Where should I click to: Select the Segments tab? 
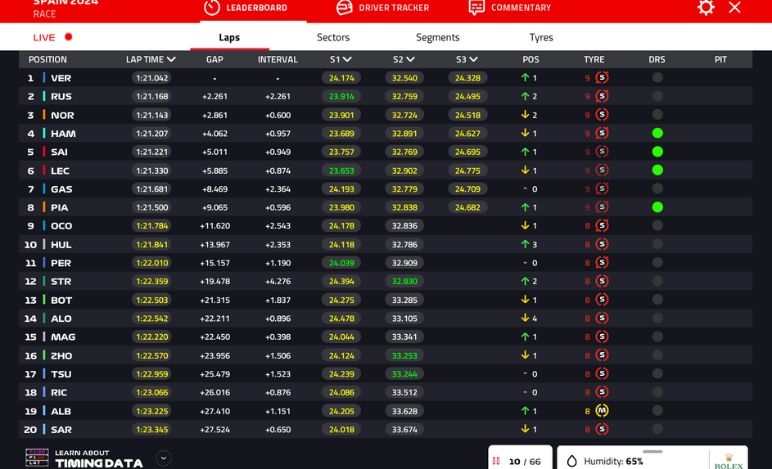tap(437, 37)
